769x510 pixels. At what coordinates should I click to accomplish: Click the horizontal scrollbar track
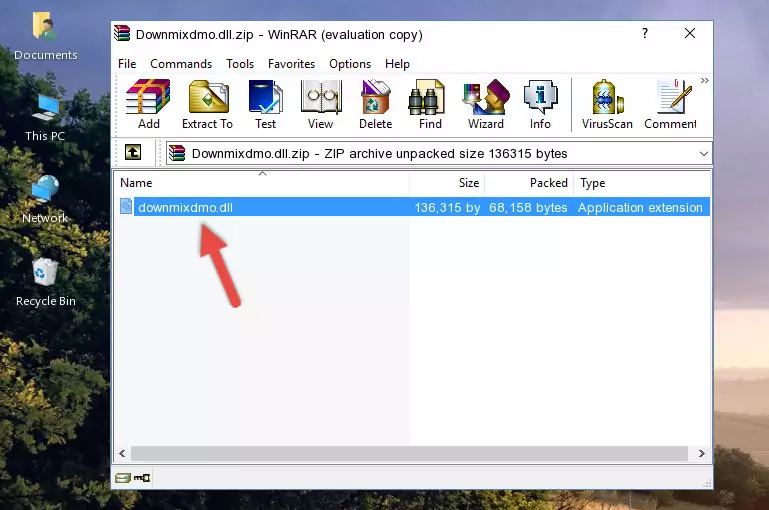[409, 454]
